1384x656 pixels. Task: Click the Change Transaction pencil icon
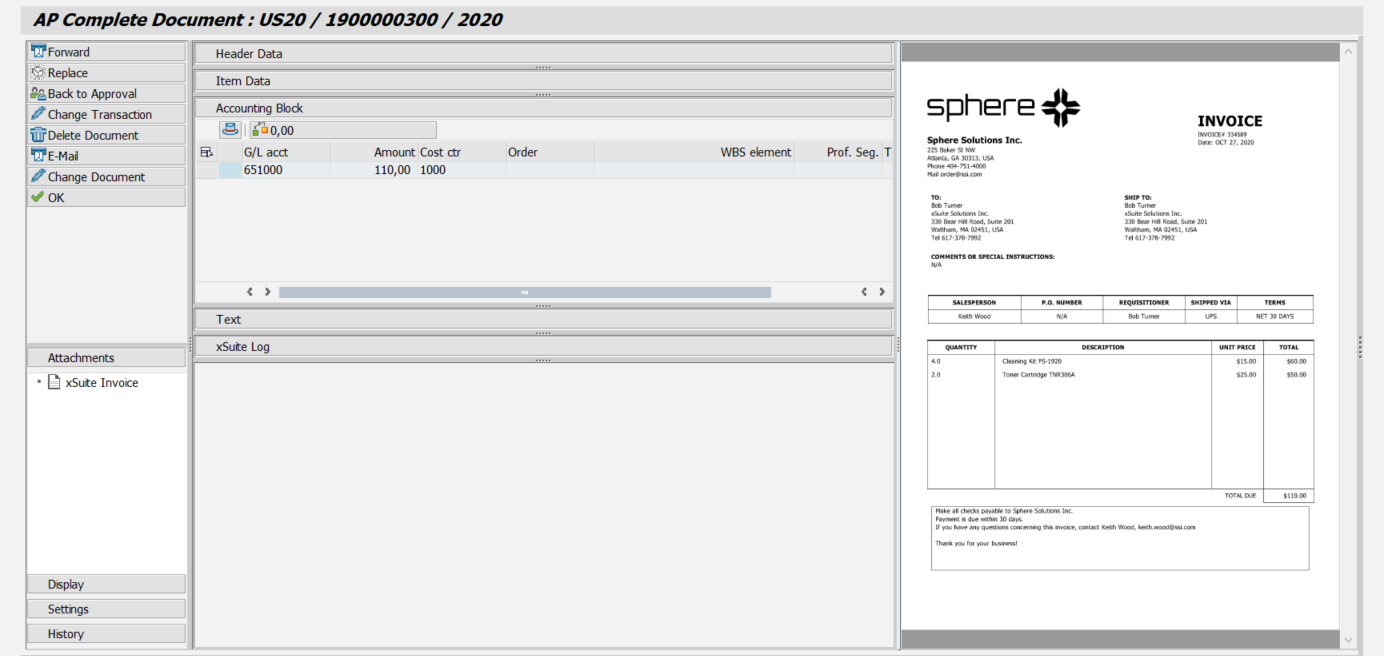[39, 114]
